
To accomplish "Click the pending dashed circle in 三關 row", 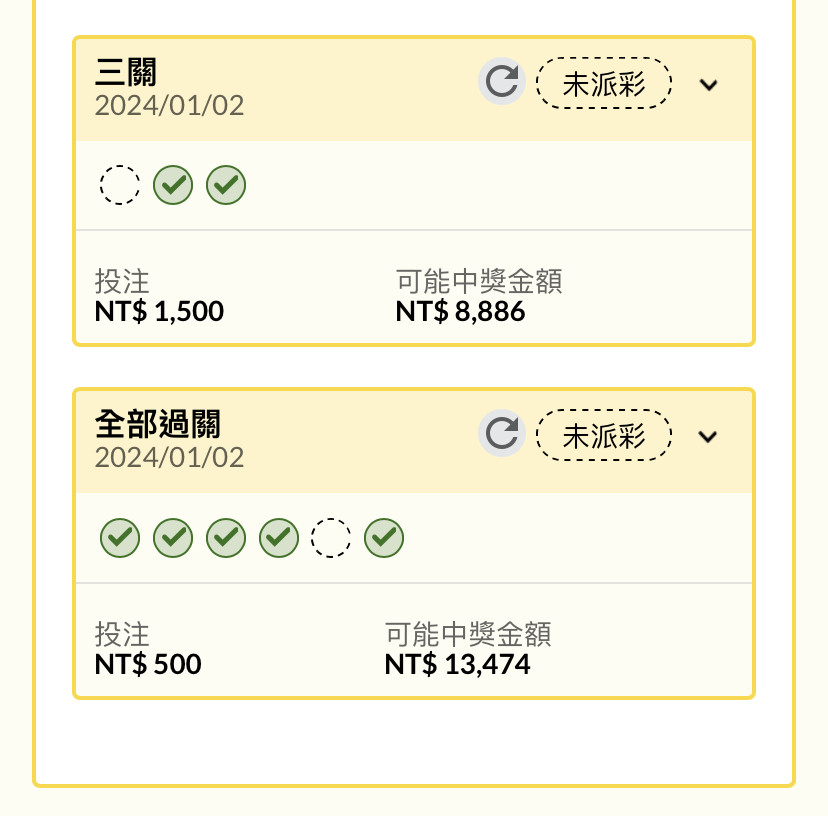I will tap(120, 185).
